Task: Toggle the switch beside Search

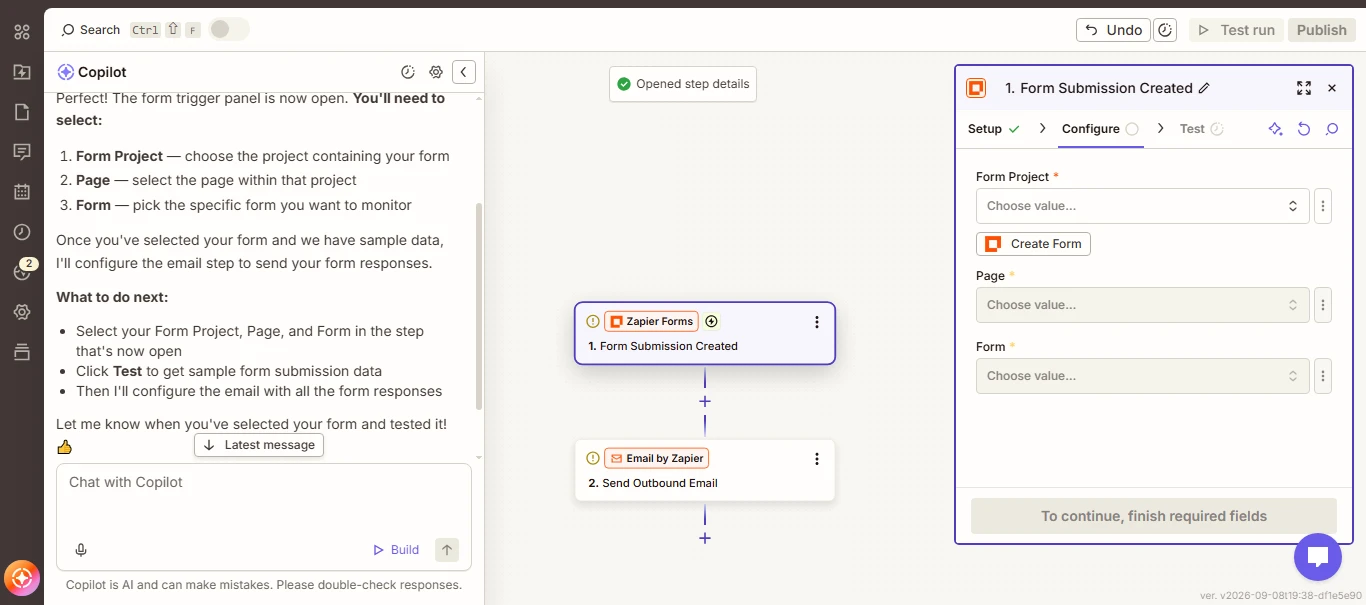Action: tap(228, 30)
